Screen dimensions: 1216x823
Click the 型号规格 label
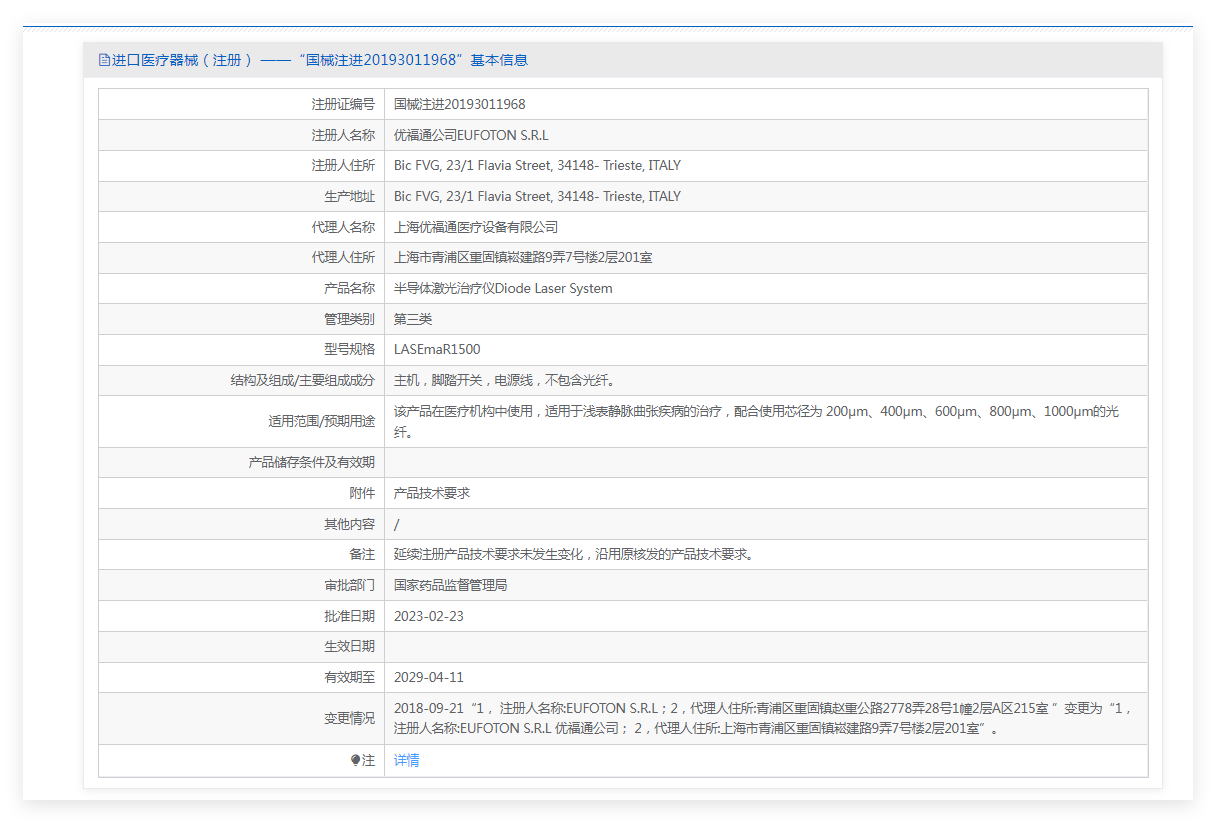[349, 350]
